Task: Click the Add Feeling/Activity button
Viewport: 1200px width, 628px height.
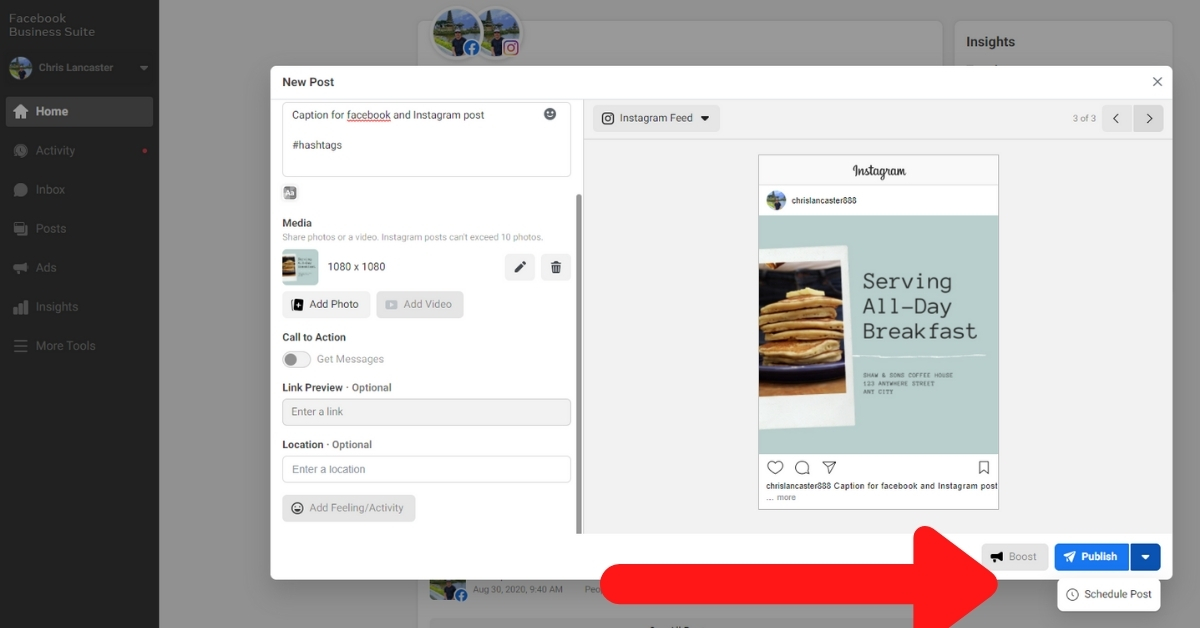Action: tap(349, 508)
